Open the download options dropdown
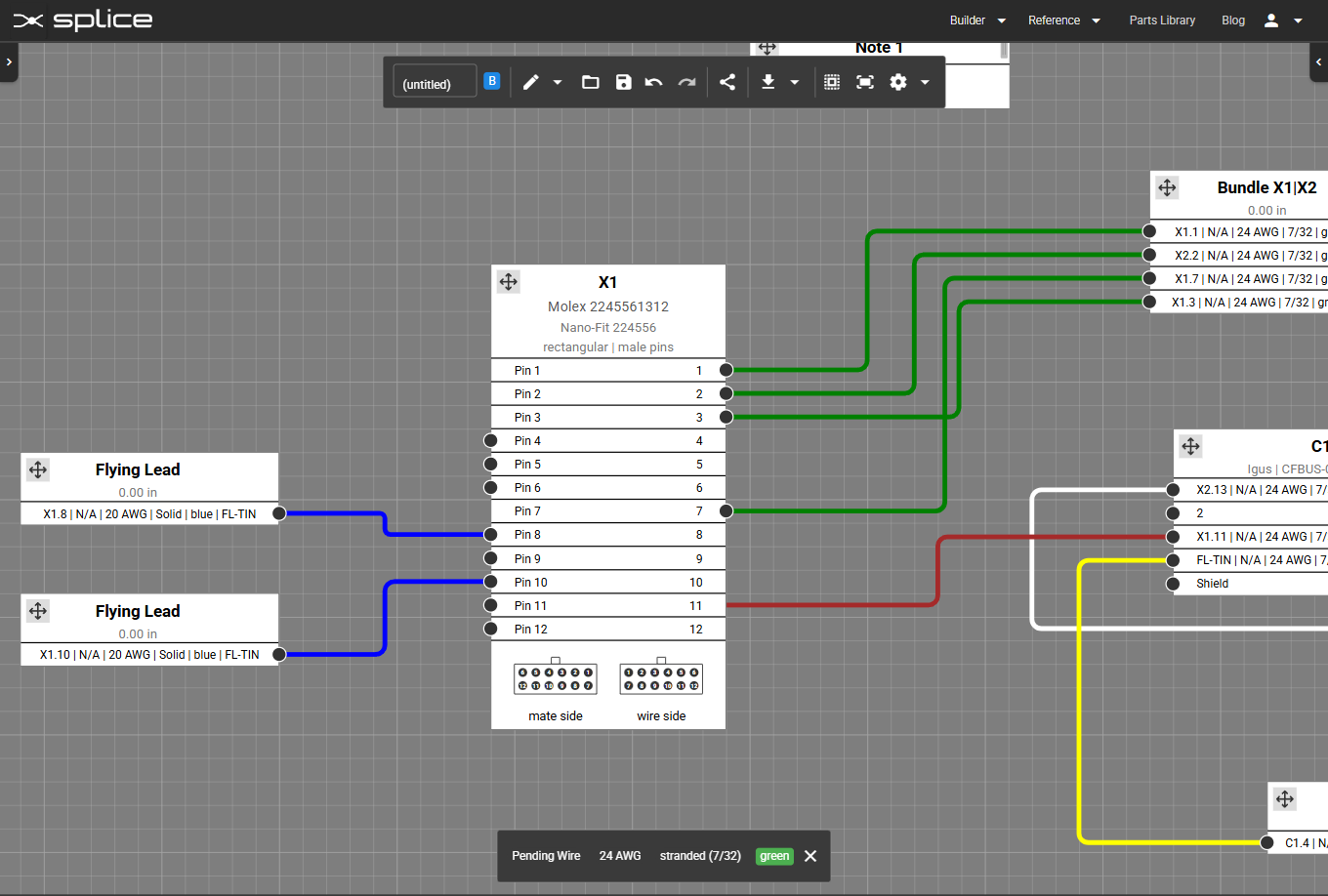This screenshot has width=1328, height=896. tap(793, 82)
